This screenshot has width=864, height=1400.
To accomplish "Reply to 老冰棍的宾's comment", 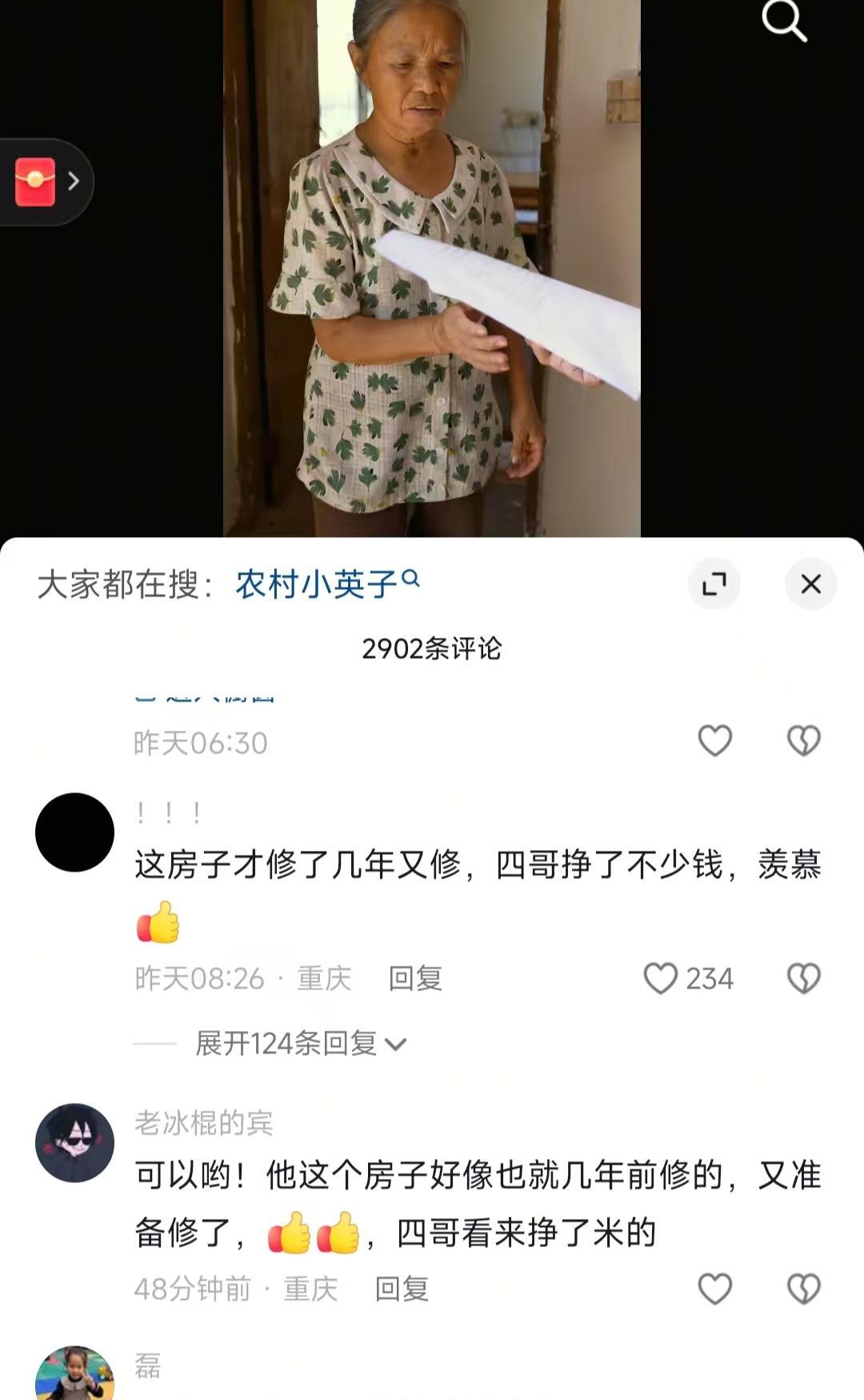I will pos(402,1289).
